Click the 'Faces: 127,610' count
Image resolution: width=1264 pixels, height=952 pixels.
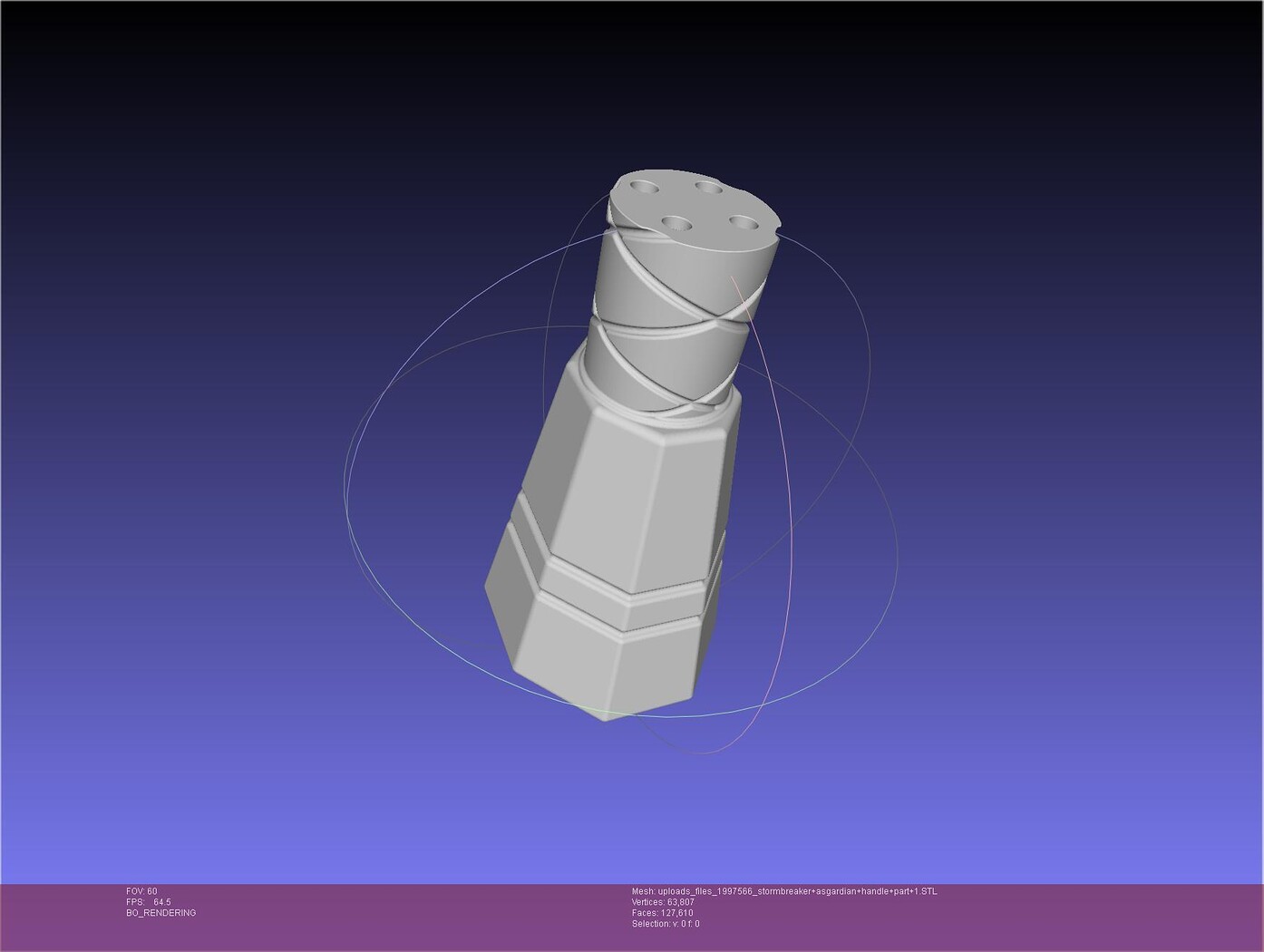[663, 913]
